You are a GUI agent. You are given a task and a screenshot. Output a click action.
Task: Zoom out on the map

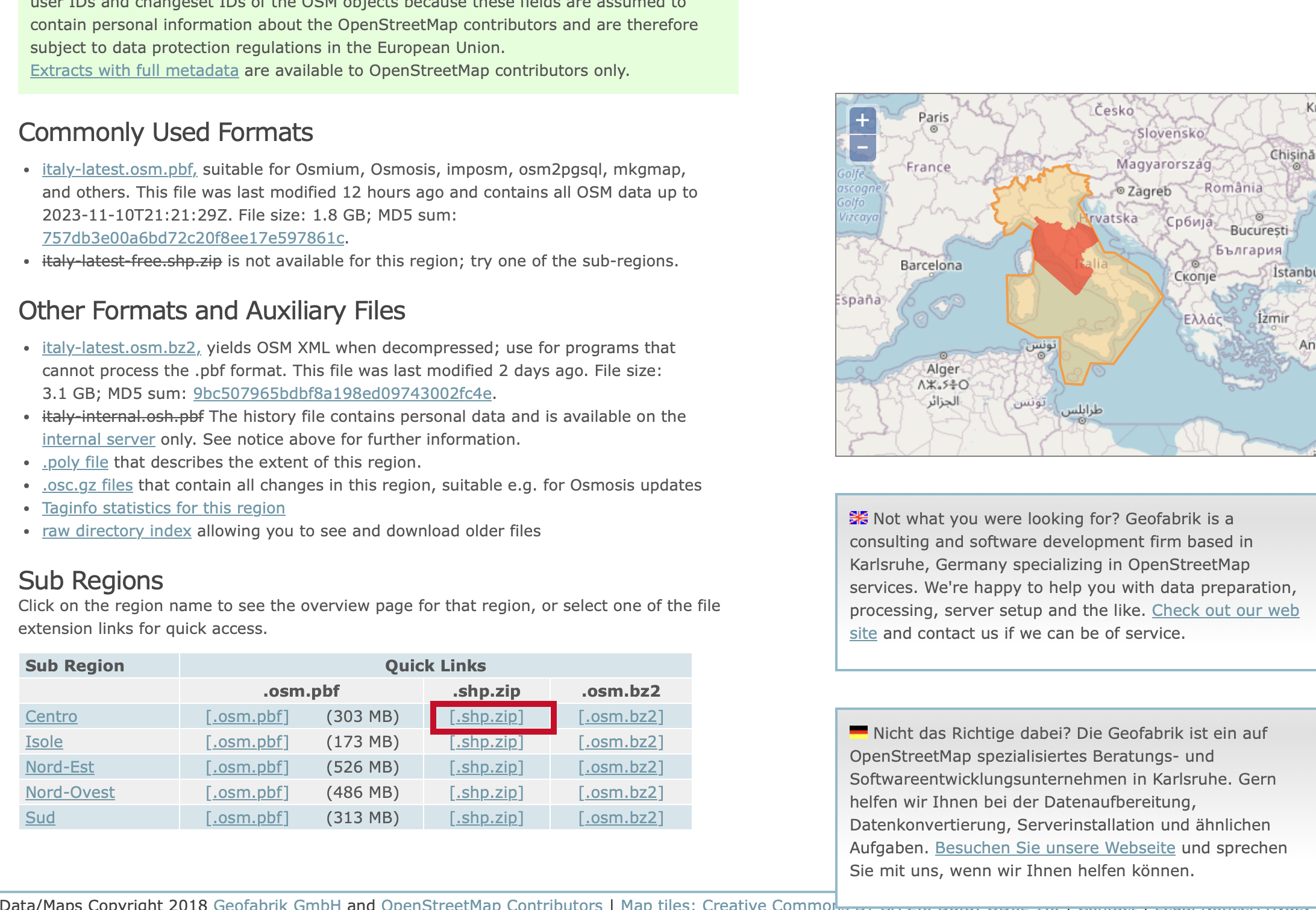[x=862, y=148]
